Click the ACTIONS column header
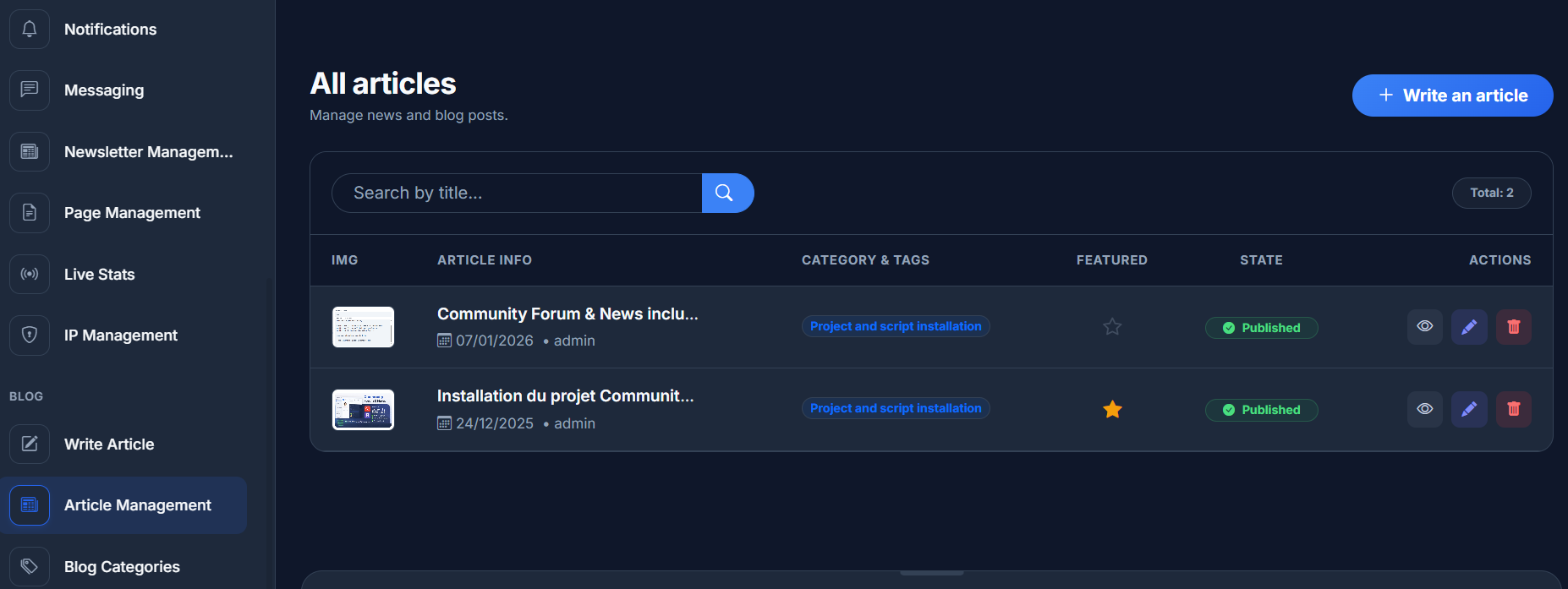Image resolution: width=1568 pixels, height=589 pixels. (x=1499, y=260)
